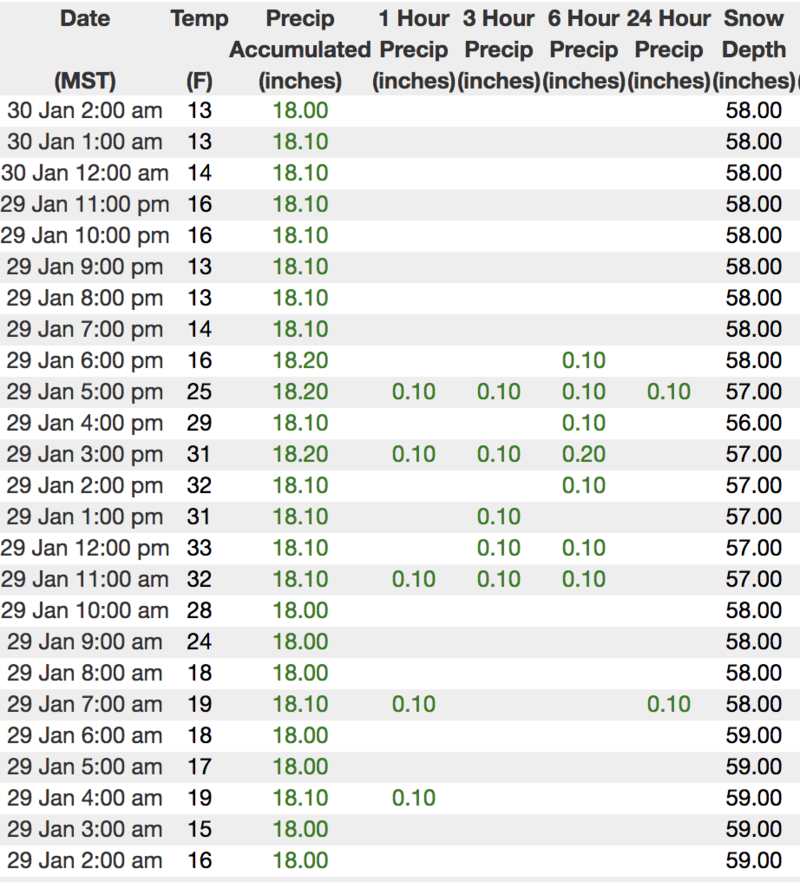Click accumulated precip in 29 Jan 6:00 pm row
Screen dimensions: 800x882
pos(299,361)
